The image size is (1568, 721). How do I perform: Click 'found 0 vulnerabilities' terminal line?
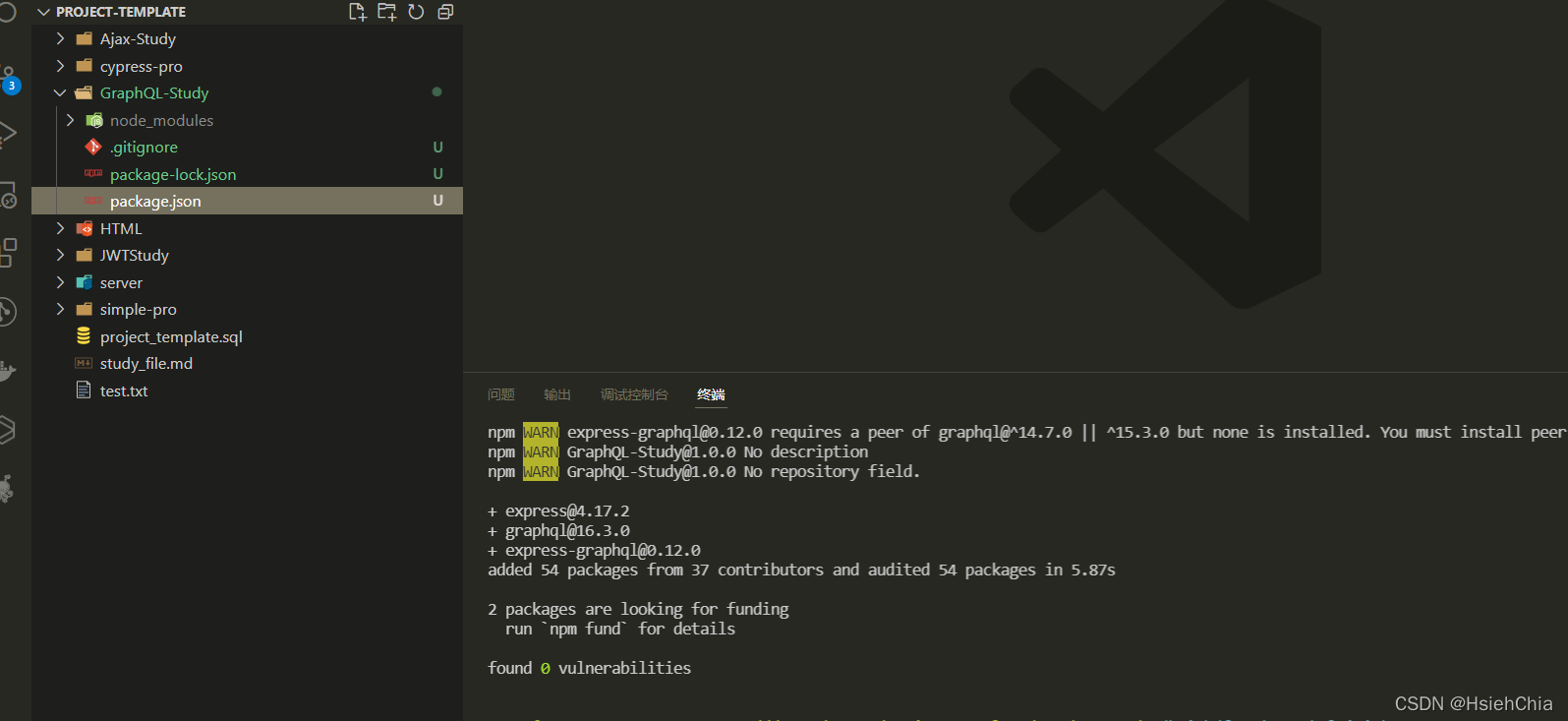pos(590,668)
